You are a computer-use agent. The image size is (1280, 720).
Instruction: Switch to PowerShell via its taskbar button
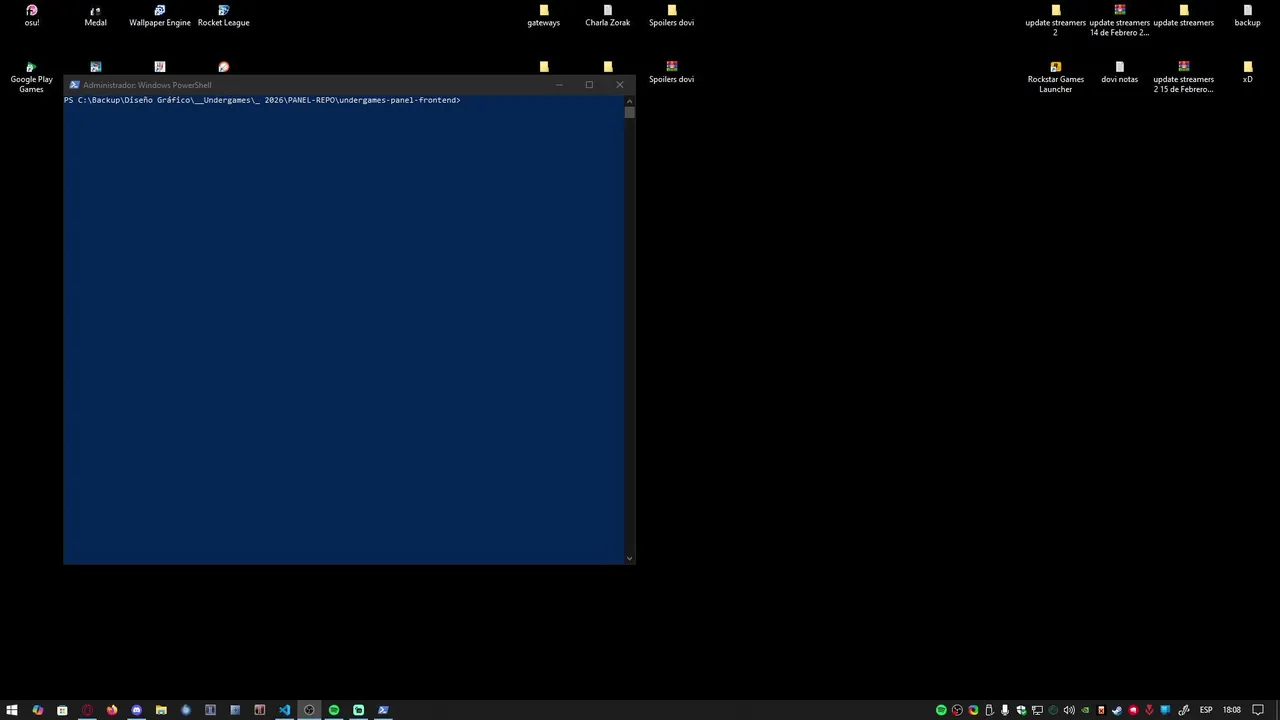coord(383,710)
